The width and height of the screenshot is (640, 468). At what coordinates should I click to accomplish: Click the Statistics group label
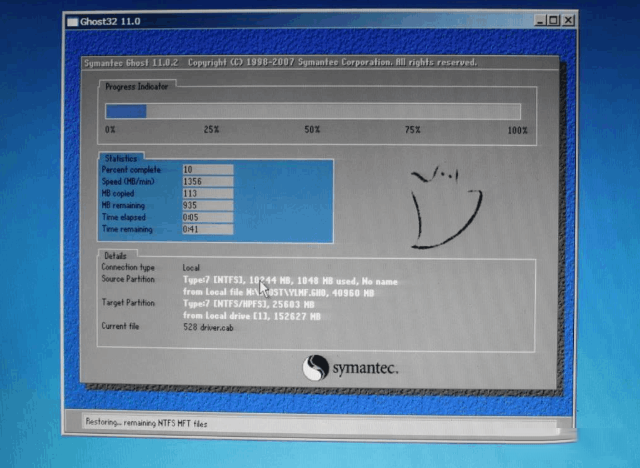(121, 158)
